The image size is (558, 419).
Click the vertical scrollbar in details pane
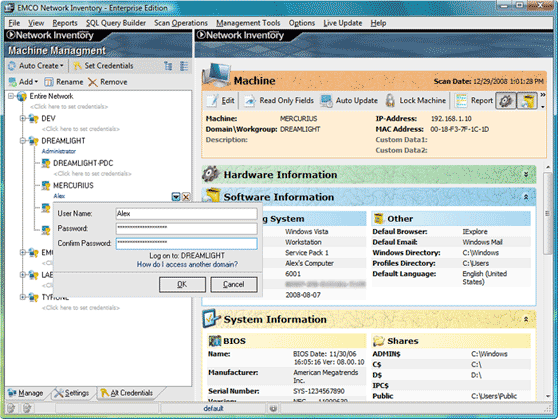coord(548,213)
